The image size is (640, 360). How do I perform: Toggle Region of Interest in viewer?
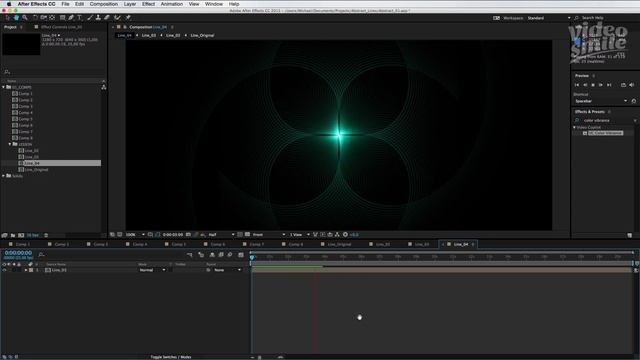240,235
